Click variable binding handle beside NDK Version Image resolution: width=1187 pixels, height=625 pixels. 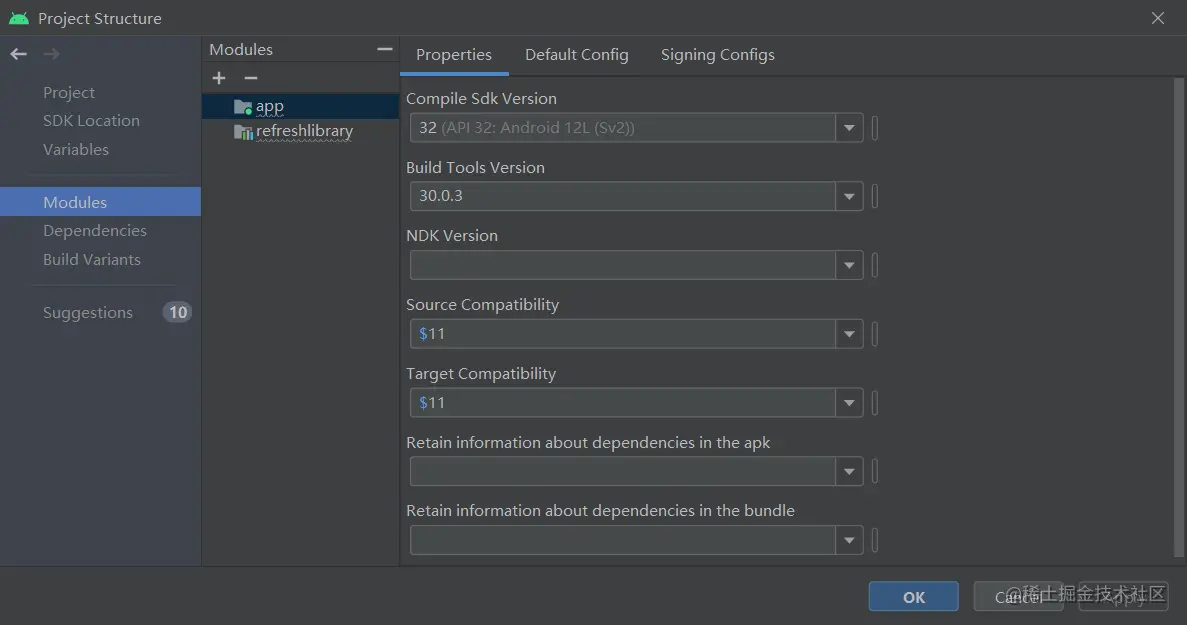875,265
